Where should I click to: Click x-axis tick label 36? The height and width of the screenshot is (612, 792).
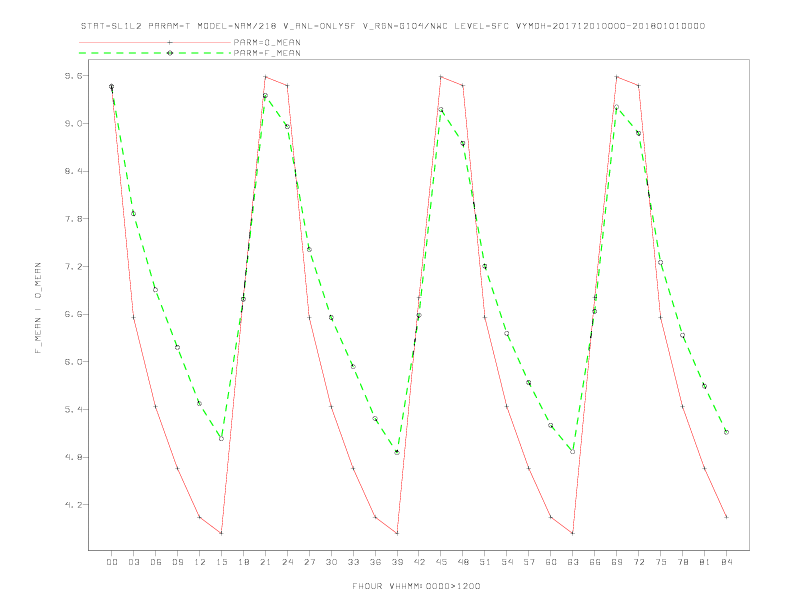(375, 562)
